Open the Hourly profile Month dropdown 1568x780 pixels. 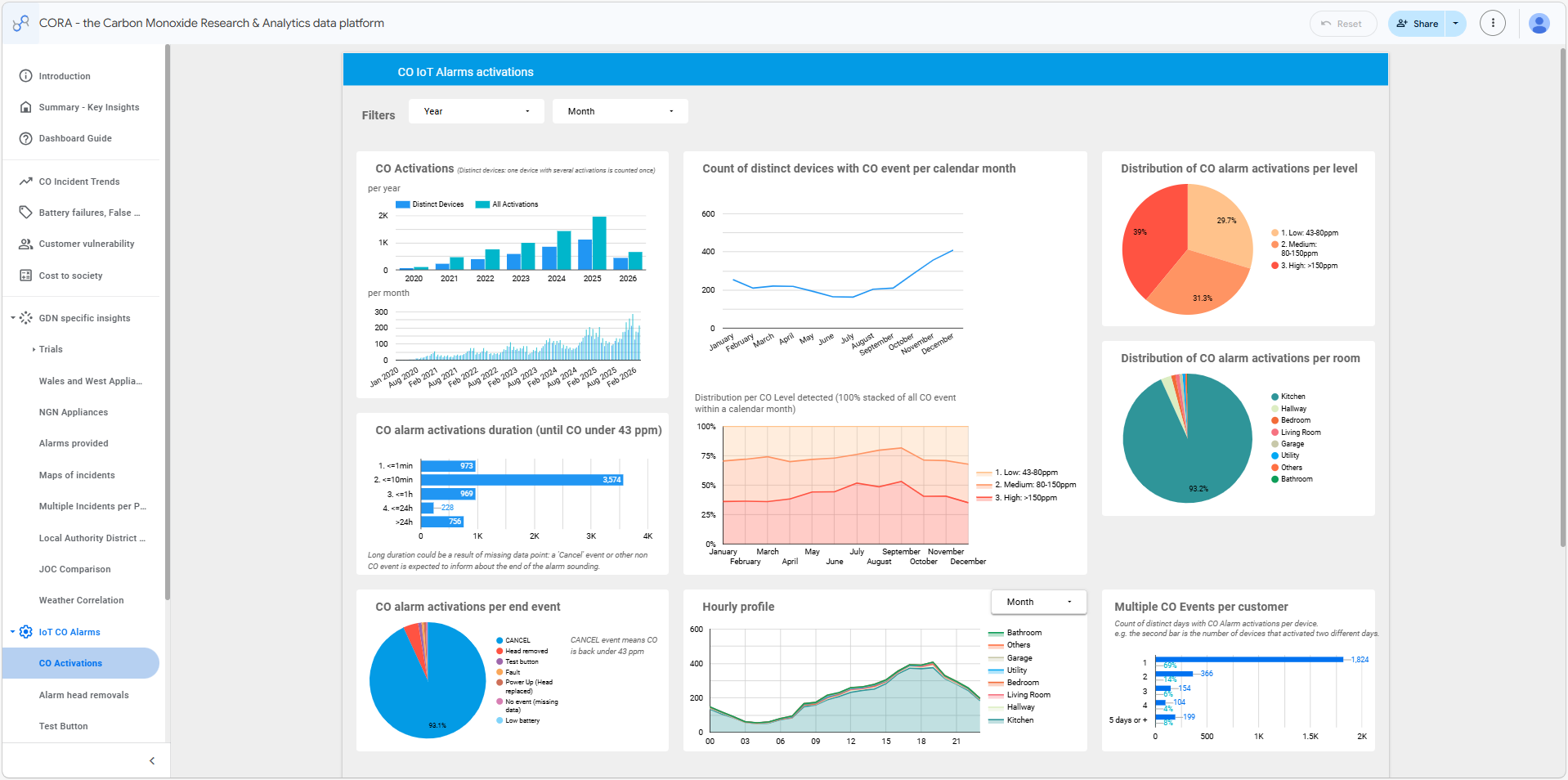[1039, 602]
